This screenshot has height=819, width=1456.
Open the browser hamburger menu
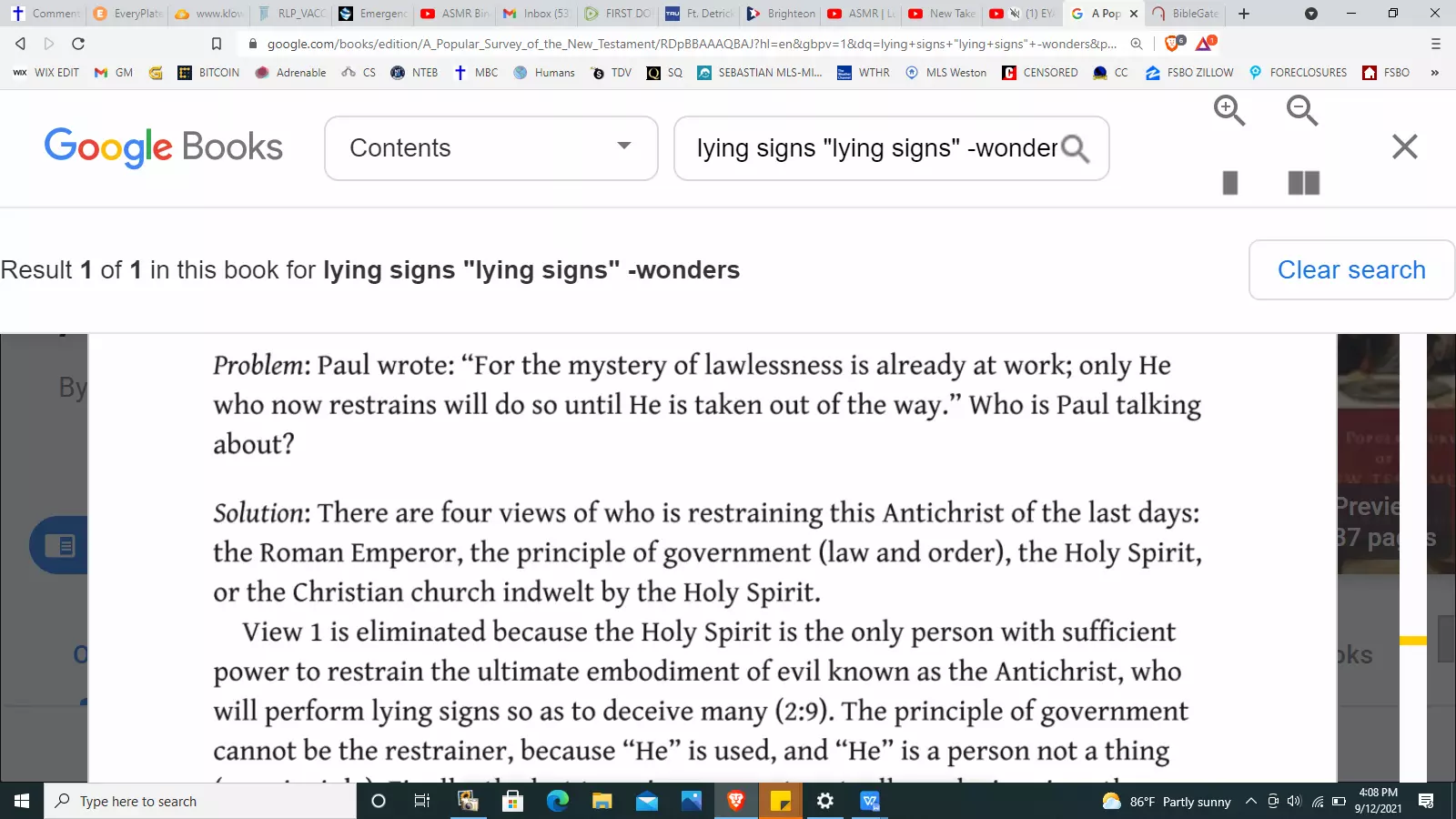(1436, 44)
